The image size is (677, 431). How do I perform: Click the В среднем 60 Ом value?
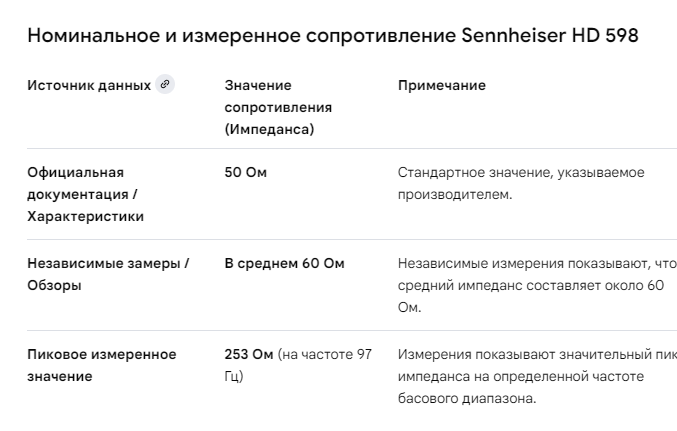coord(284,264)
